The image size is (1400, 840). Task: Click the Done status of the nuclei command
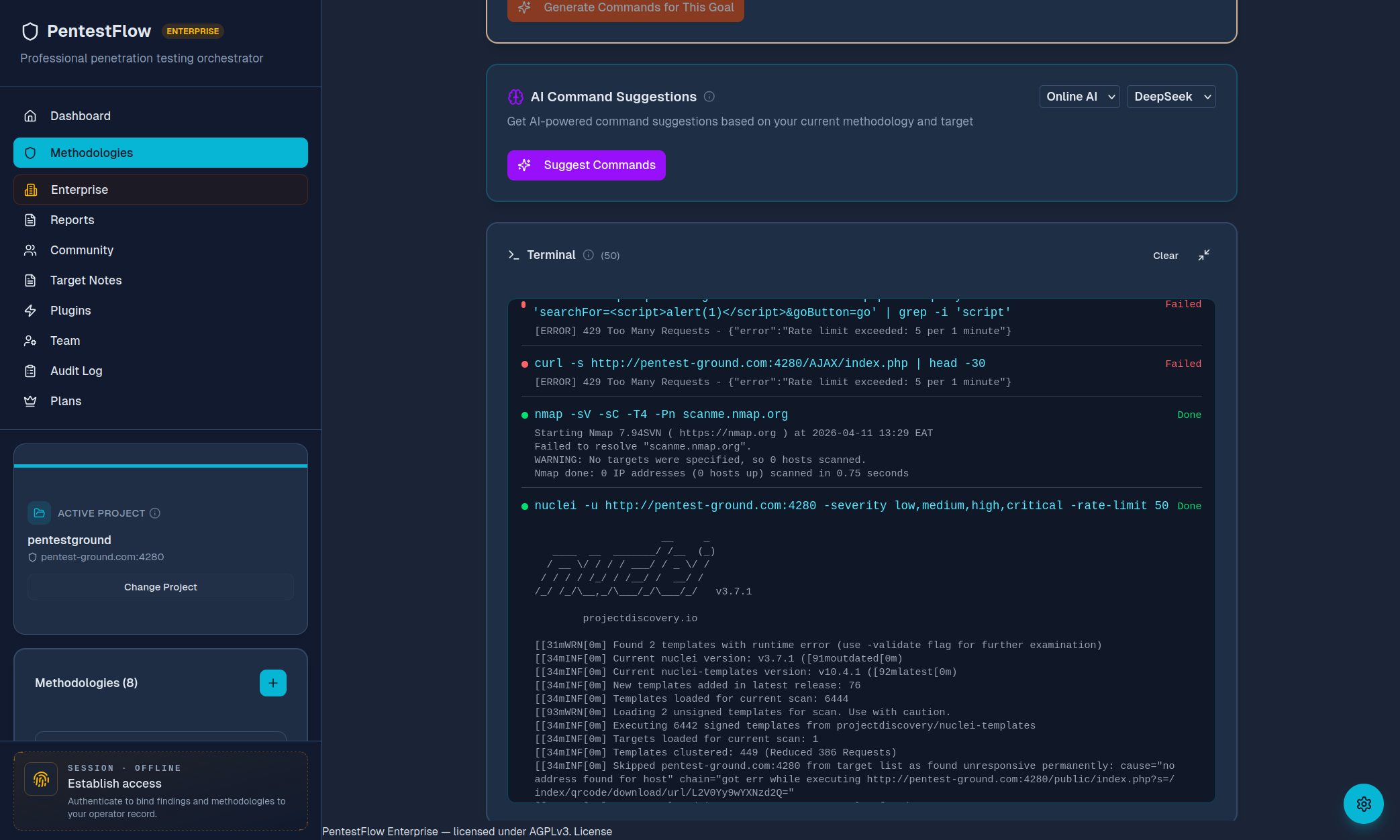pyautogui.click(x=1189, y=506)
